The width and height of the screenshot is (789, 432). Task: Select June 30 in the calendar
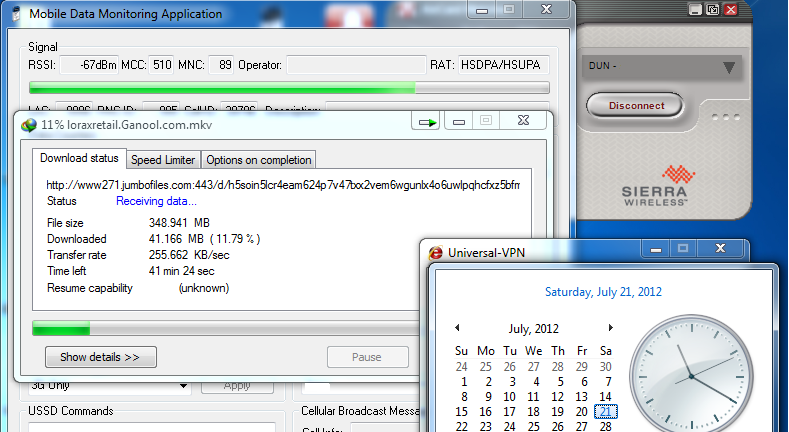(x=605, y=367)
